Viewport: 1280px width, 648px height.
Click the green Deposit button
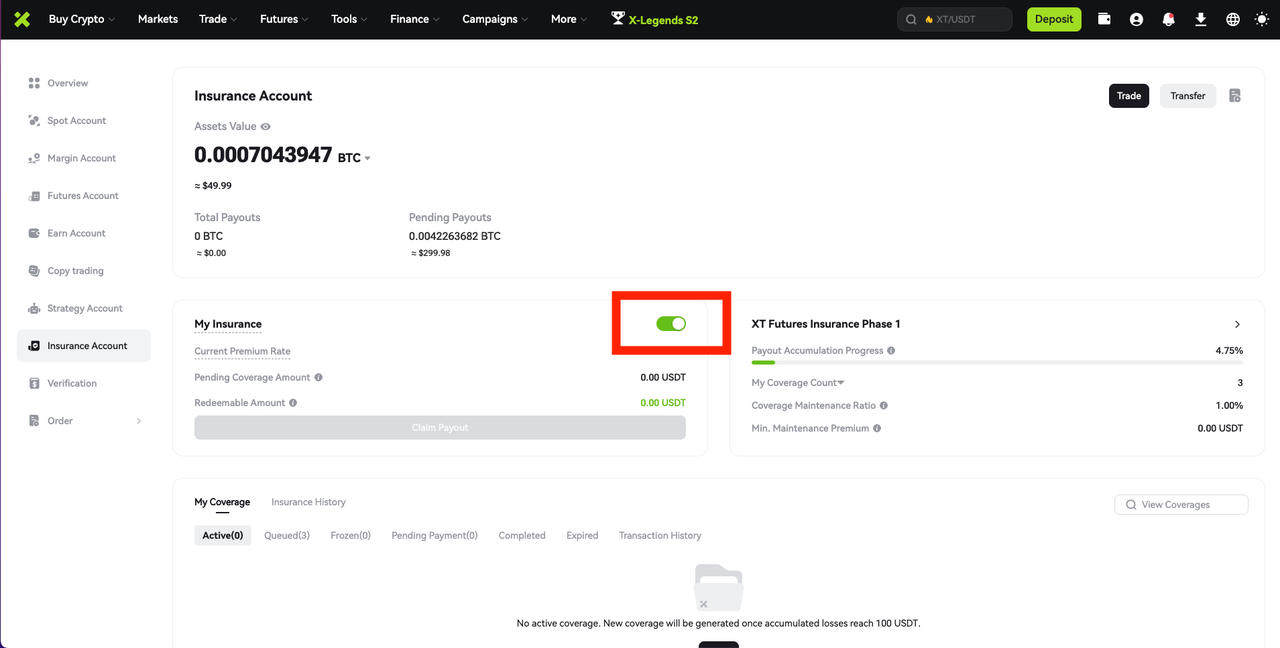click(1054, 19)
